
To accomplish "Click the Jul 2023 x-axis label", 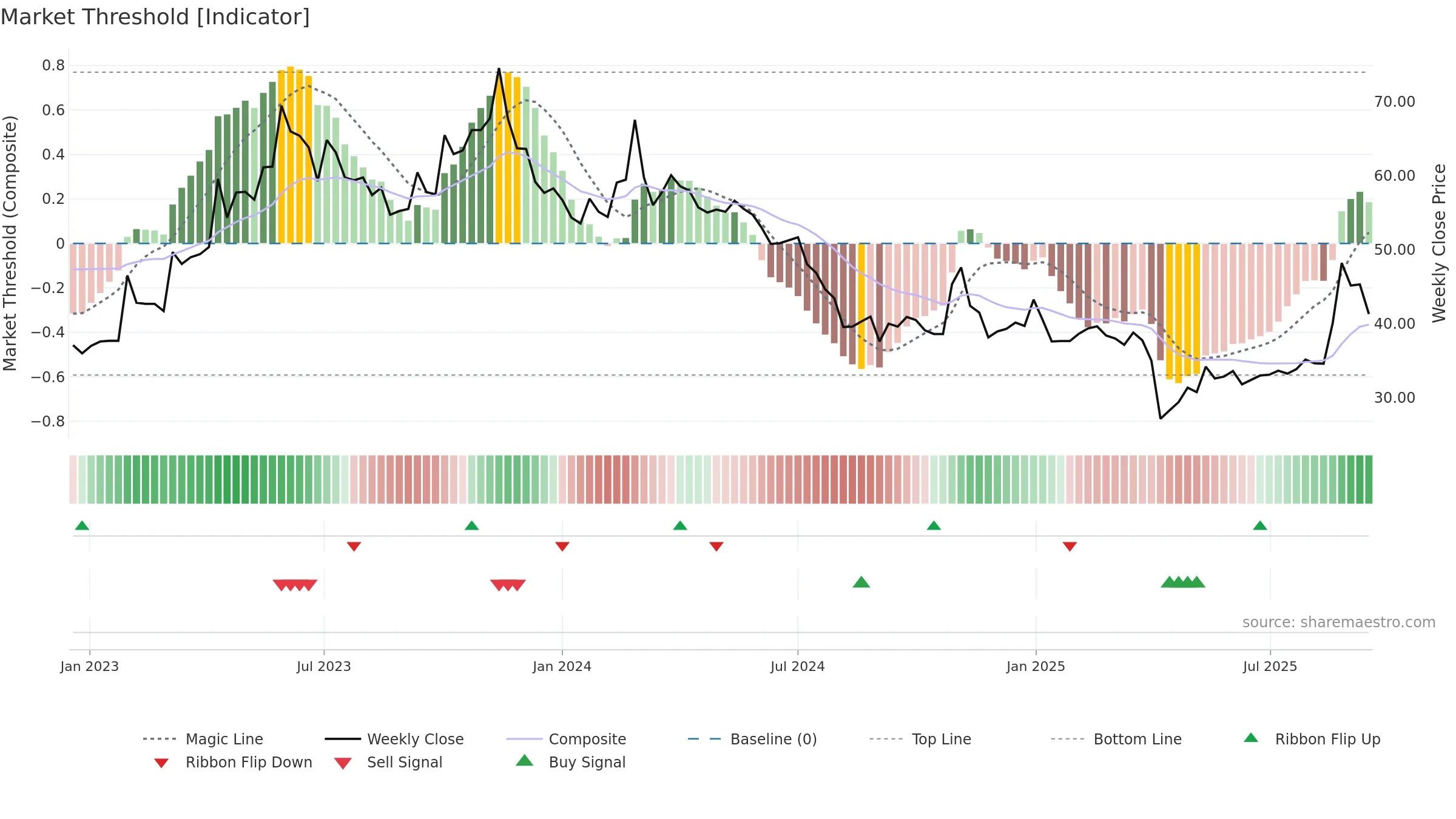I will (324, 666).
